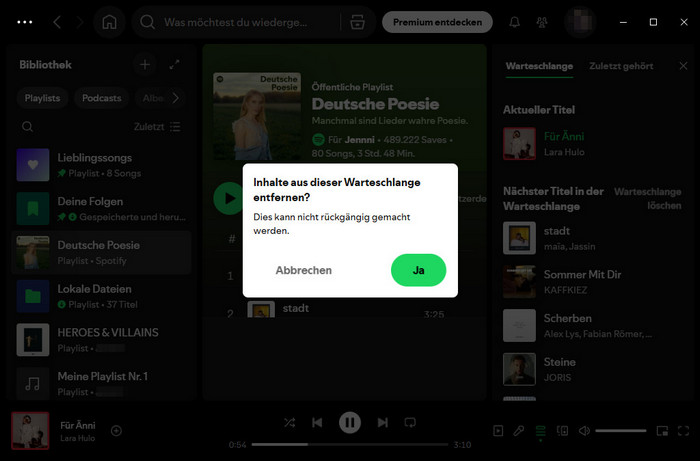Image resolution: width=700 pixels, height=461 pixels.
Task: Open the three-dot app menu
Action: [x=25, y=22]
